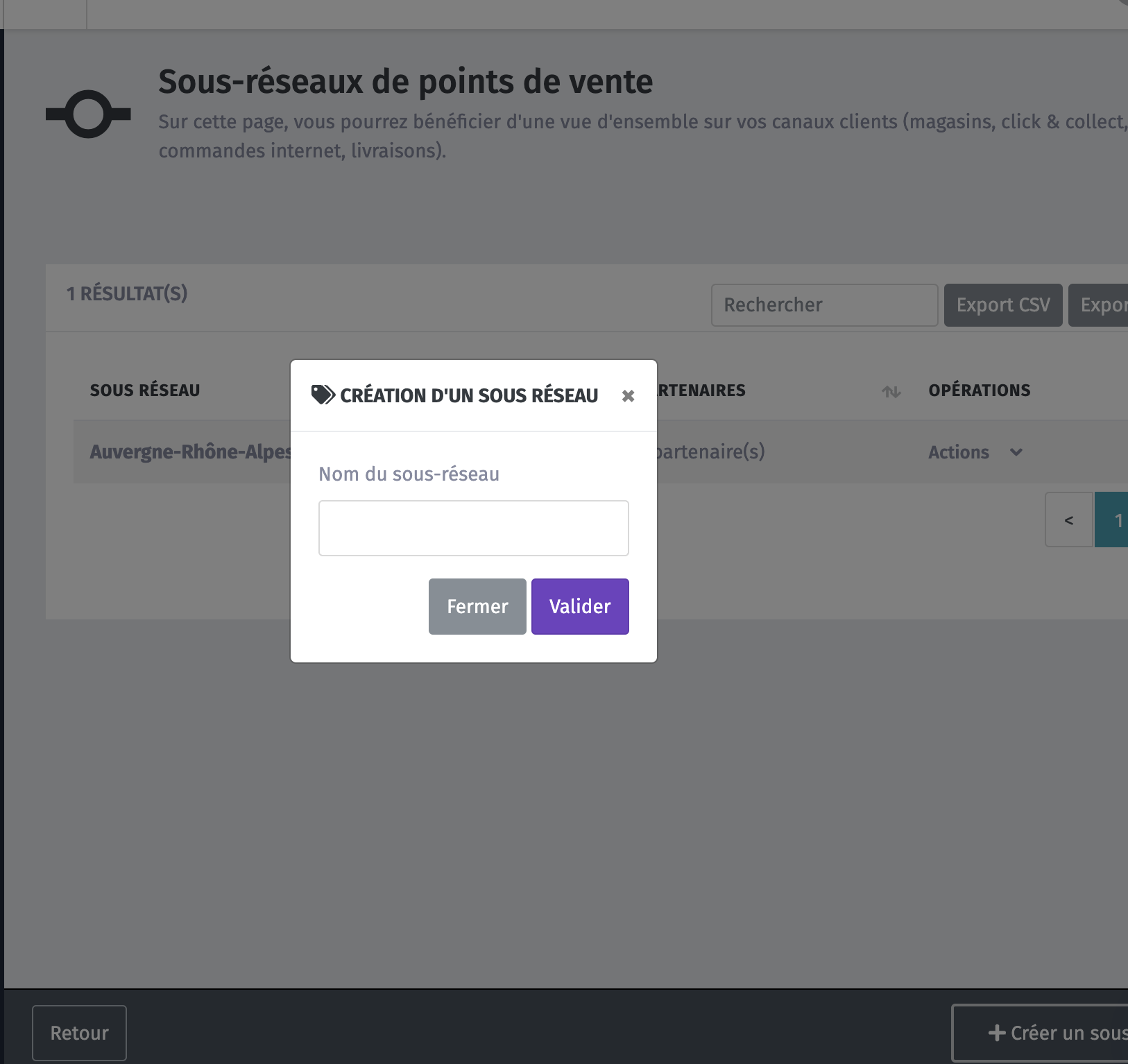This screenshot has height=1064, width=1128.
Task: Click the Rechercher search field
Action: [x=824, y=305]
